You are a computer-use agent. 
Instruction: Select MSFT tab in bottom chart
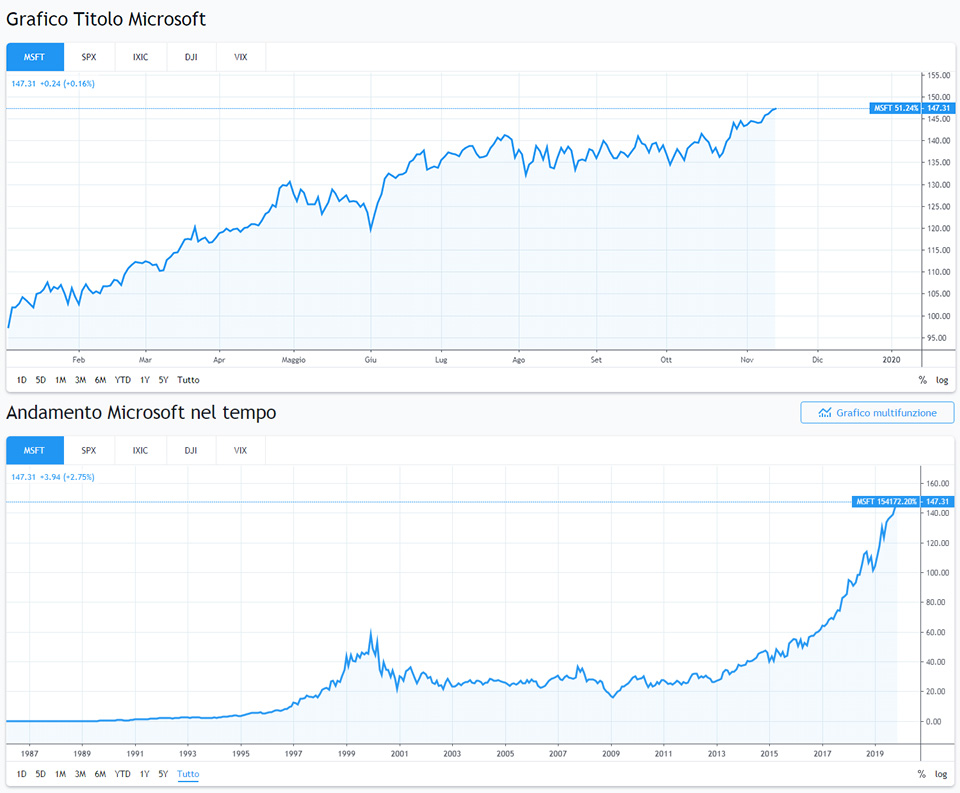click(x=35, y=451)
